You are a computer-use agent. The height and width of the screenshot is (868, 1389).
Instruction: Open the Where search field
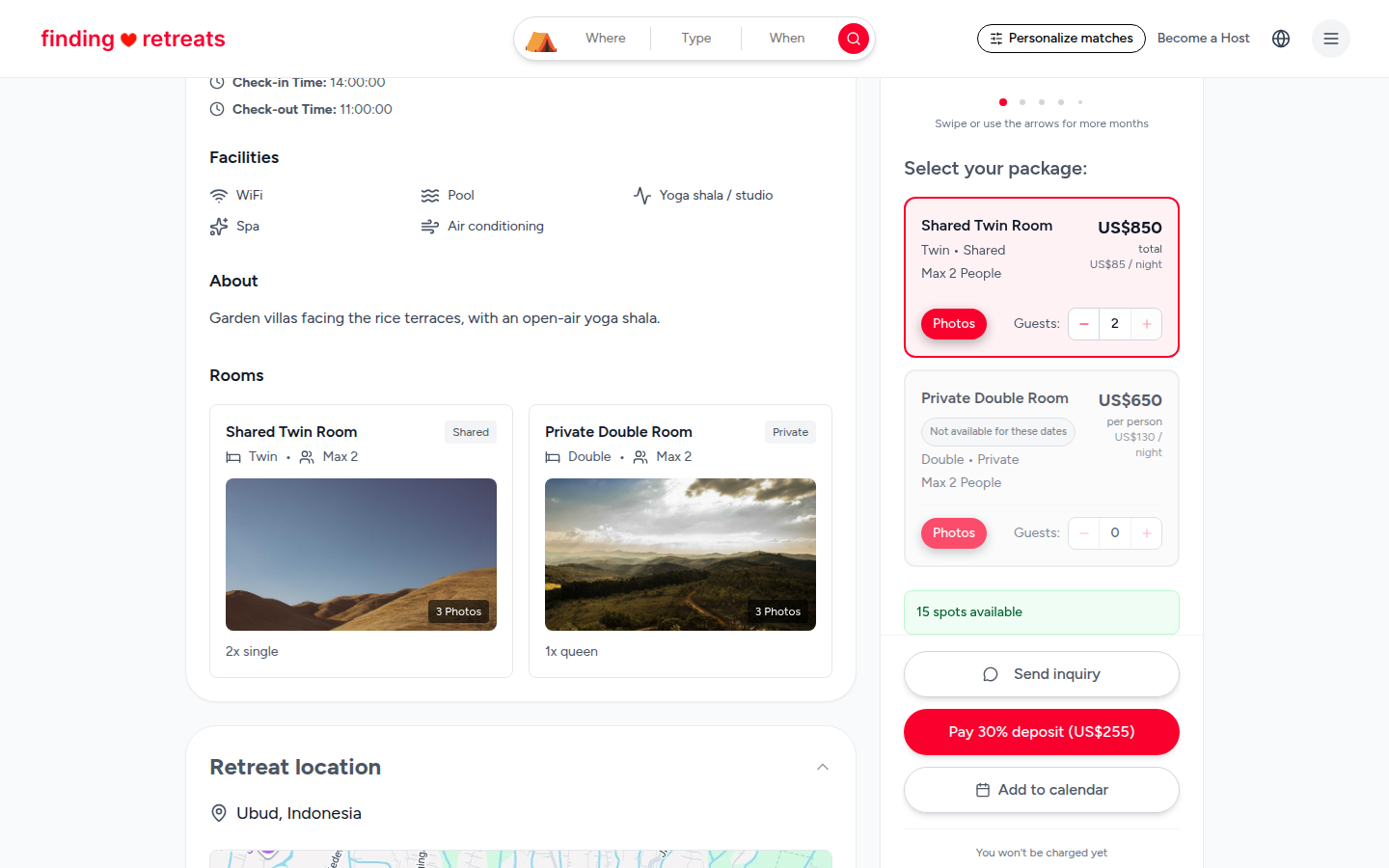606,39
